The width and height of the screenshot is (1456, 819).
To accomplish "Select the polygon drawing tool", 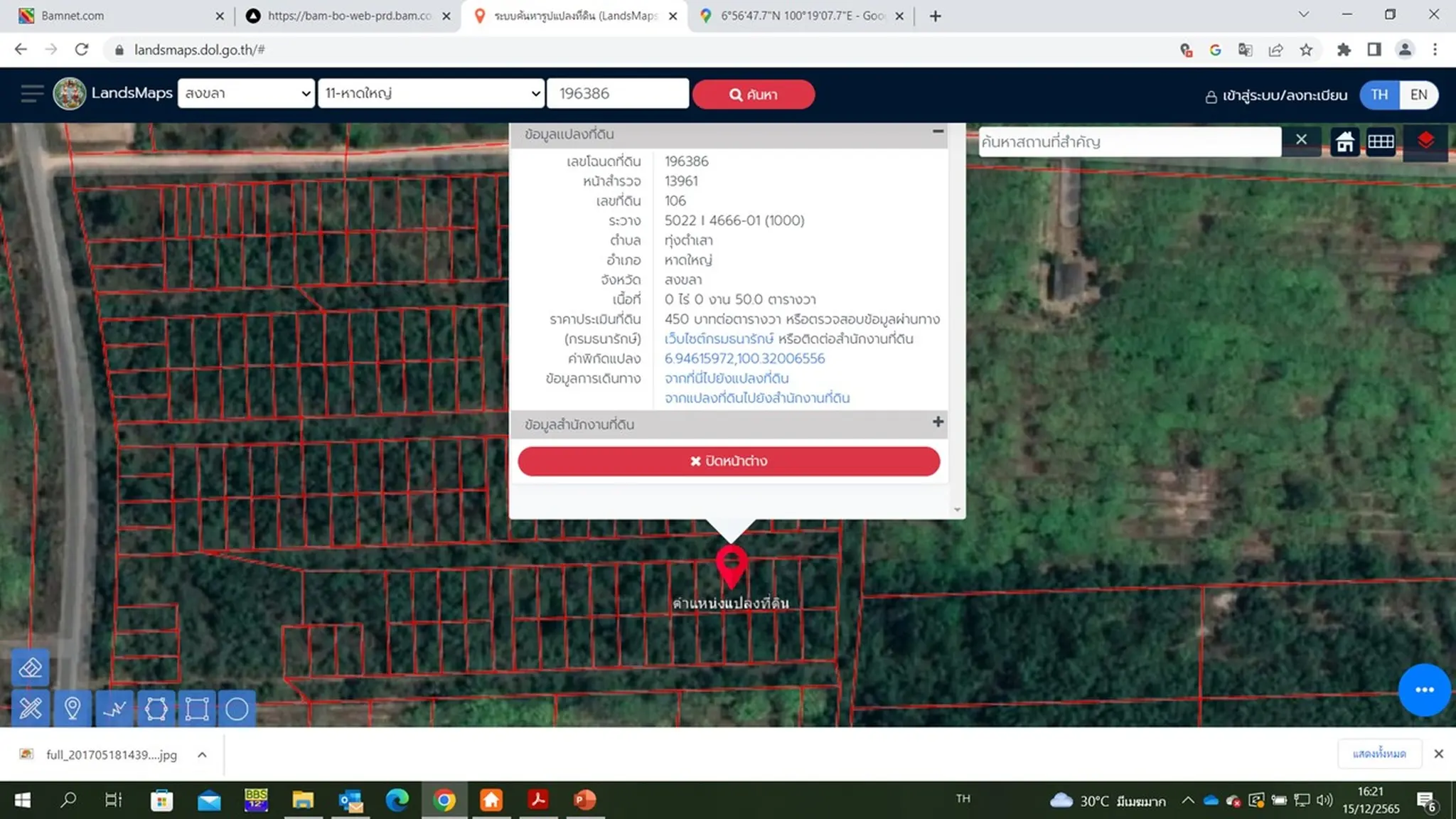I will [156, 708].
